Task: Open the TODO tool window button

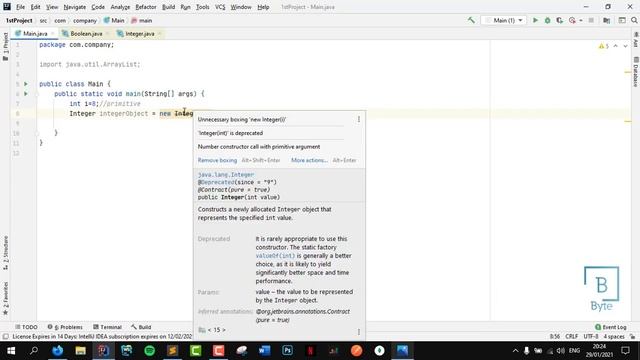Action: coord(26,327)
